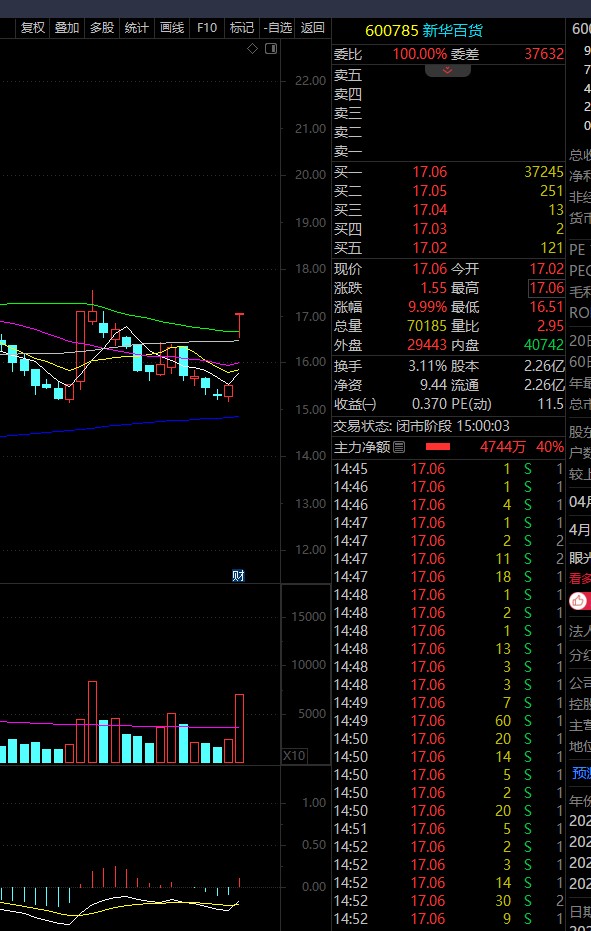Viewport: 591px width, 931px height.
Task: Select the 买三 17.04 bid row
Action: [x=448, y=210]
